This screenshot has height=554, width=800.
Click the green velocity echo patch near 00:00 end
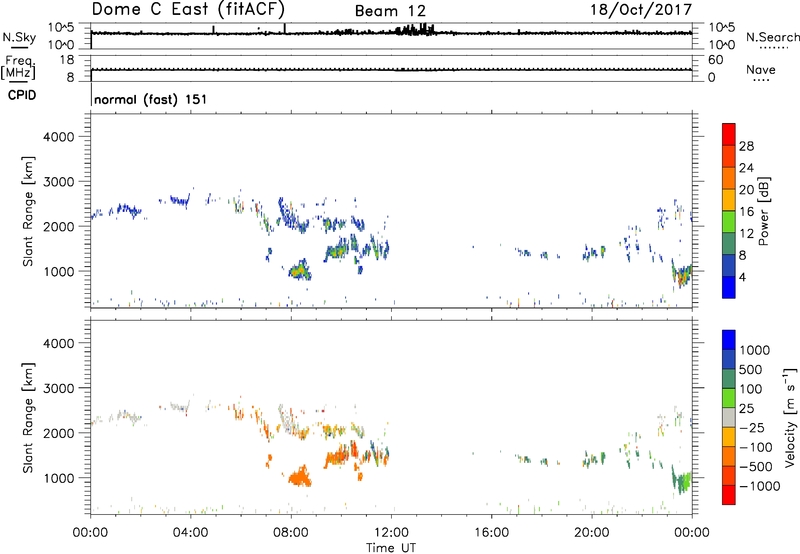[x=683, y=480]
